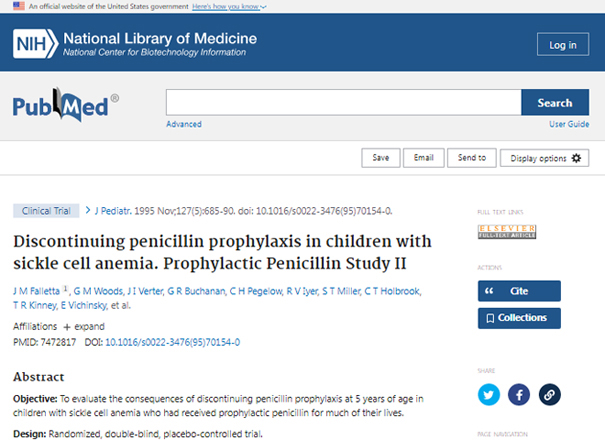Click the Display options gear icon

pyautogui.click(x=576, y=158)
